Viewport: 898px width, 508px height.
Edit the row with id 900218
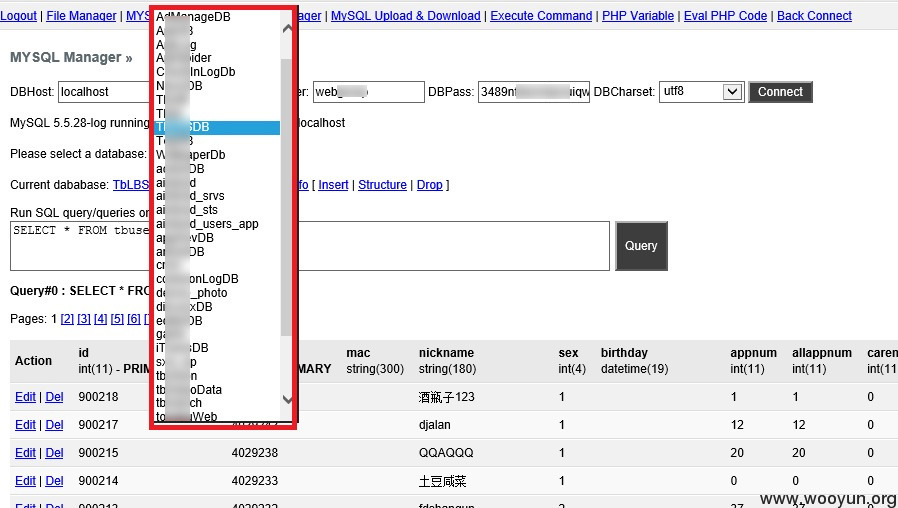click(x=25, y=397)
